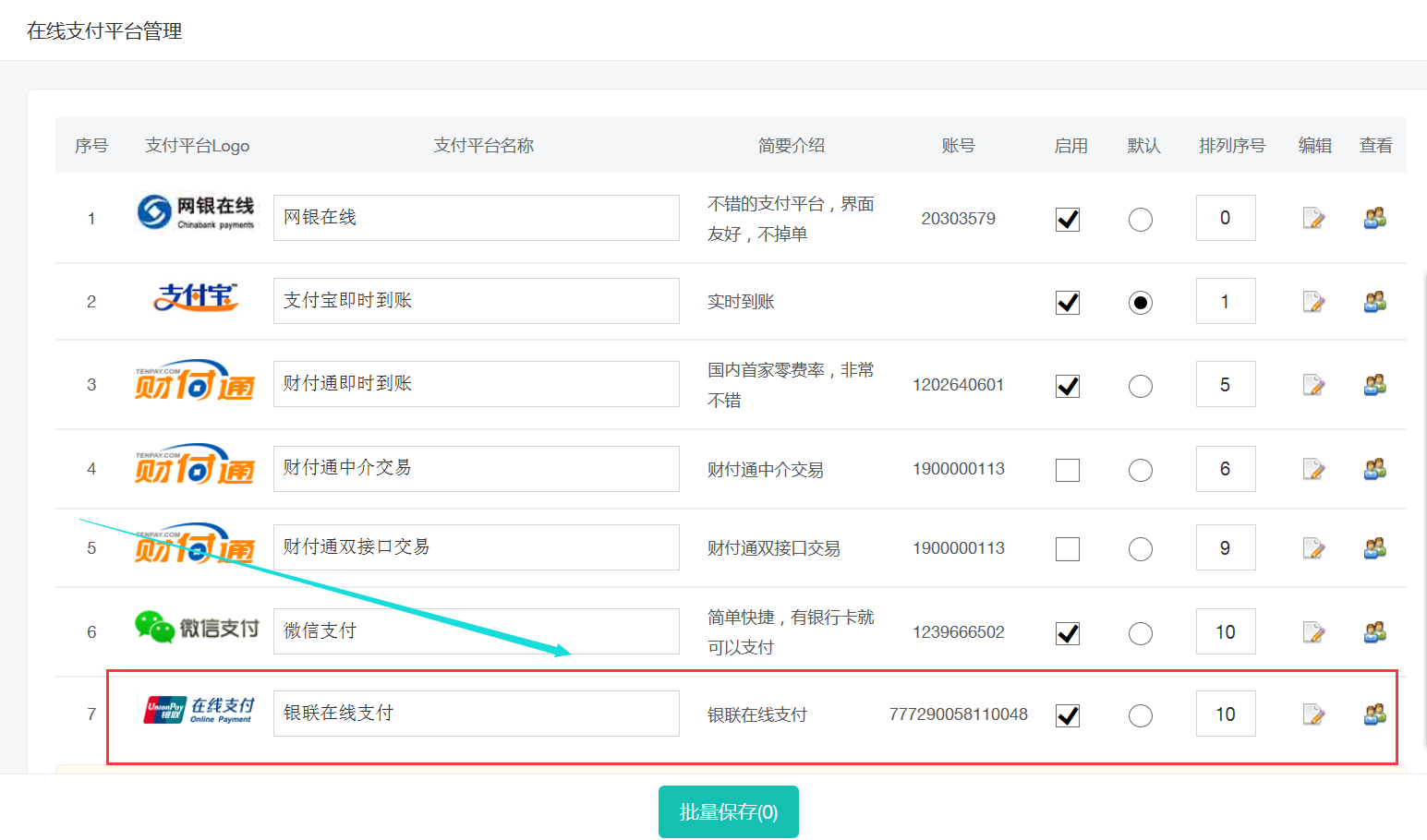Click the 微信支付 logo image
The image size is (1427, 840).
pyautogui.click(x=197, y=628)
